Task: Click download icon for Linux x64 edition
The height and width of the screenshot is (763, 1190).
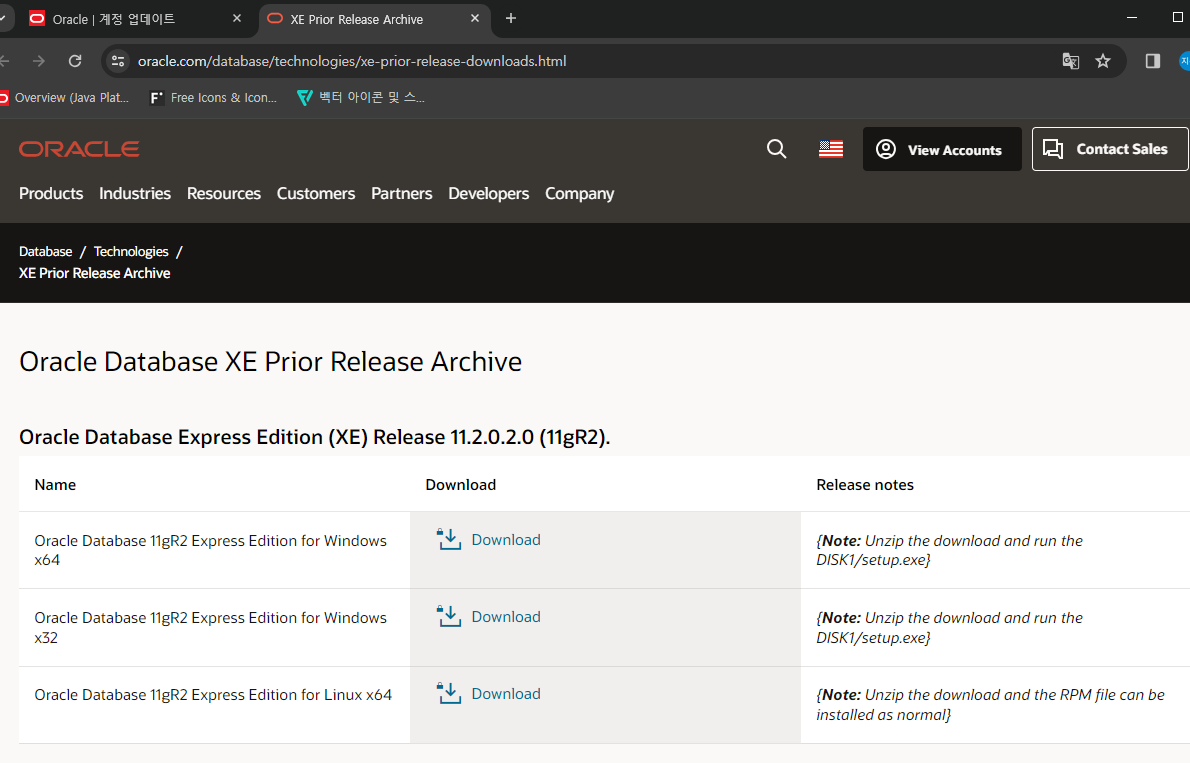Action: pos(449,692)
